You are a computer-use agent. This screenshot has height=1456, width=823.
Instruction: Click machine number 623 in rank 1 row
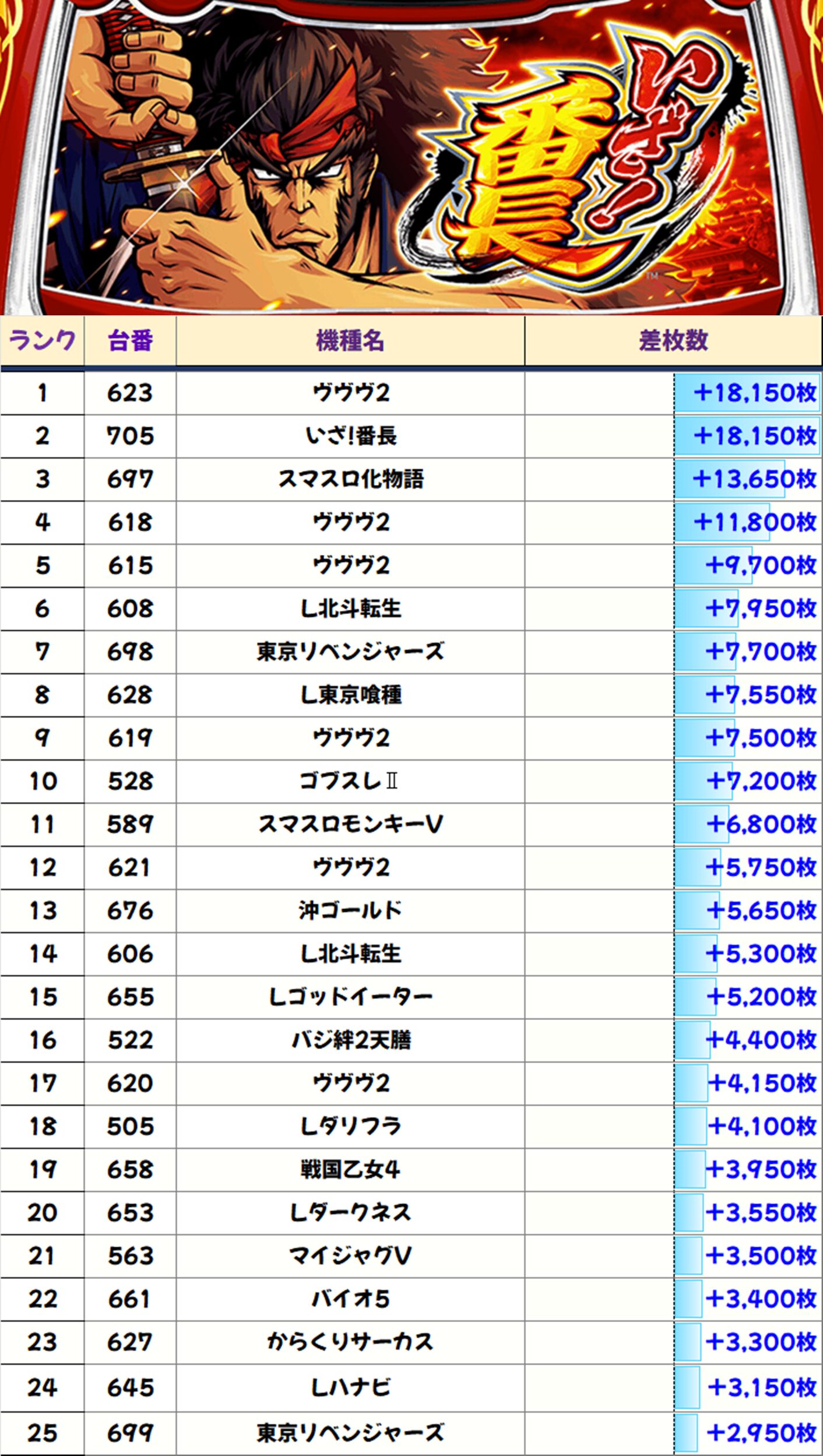130,393
